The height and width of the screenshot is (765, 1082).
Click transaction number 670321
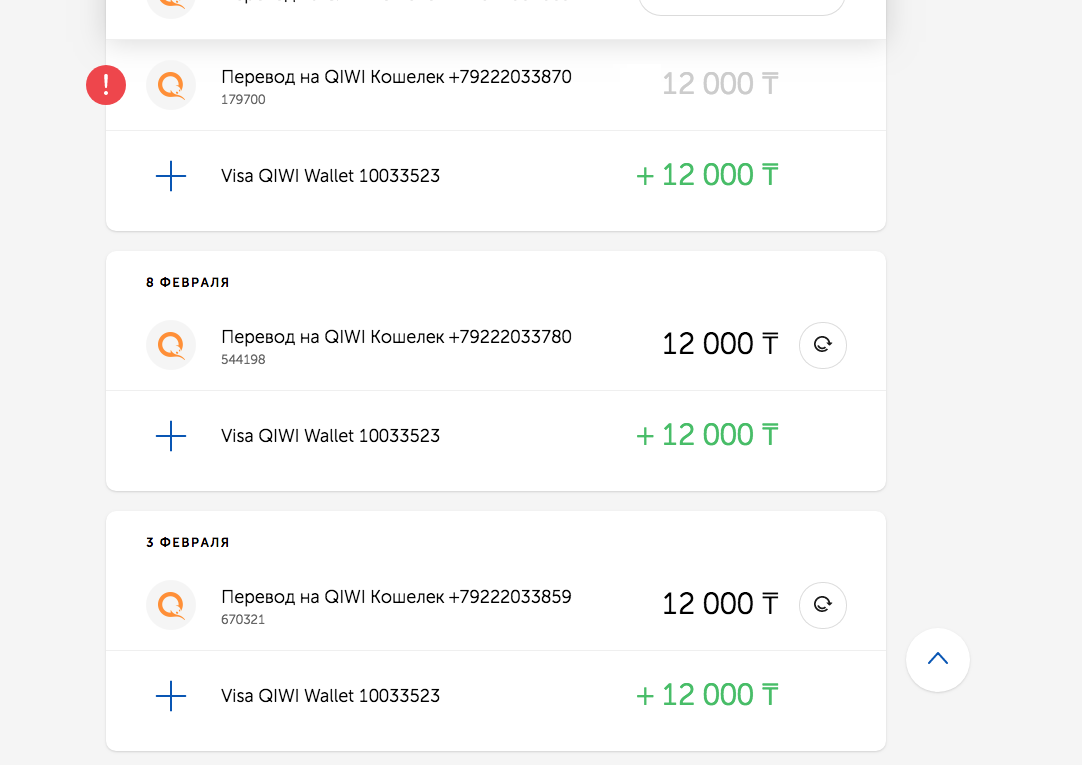(243, 619)
